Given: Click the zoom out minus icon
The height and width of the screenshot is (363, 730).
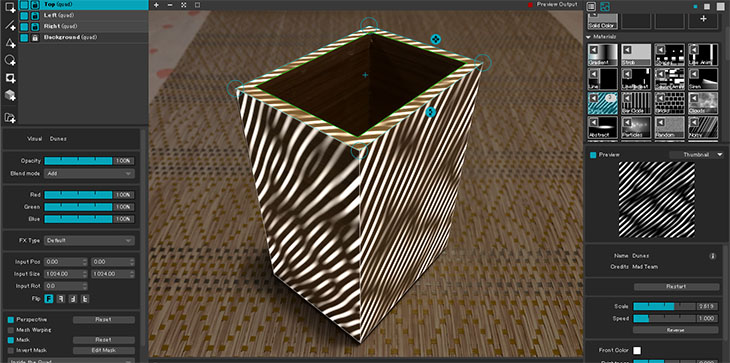Looking at the screenshot, I should [x=170, y=5].
